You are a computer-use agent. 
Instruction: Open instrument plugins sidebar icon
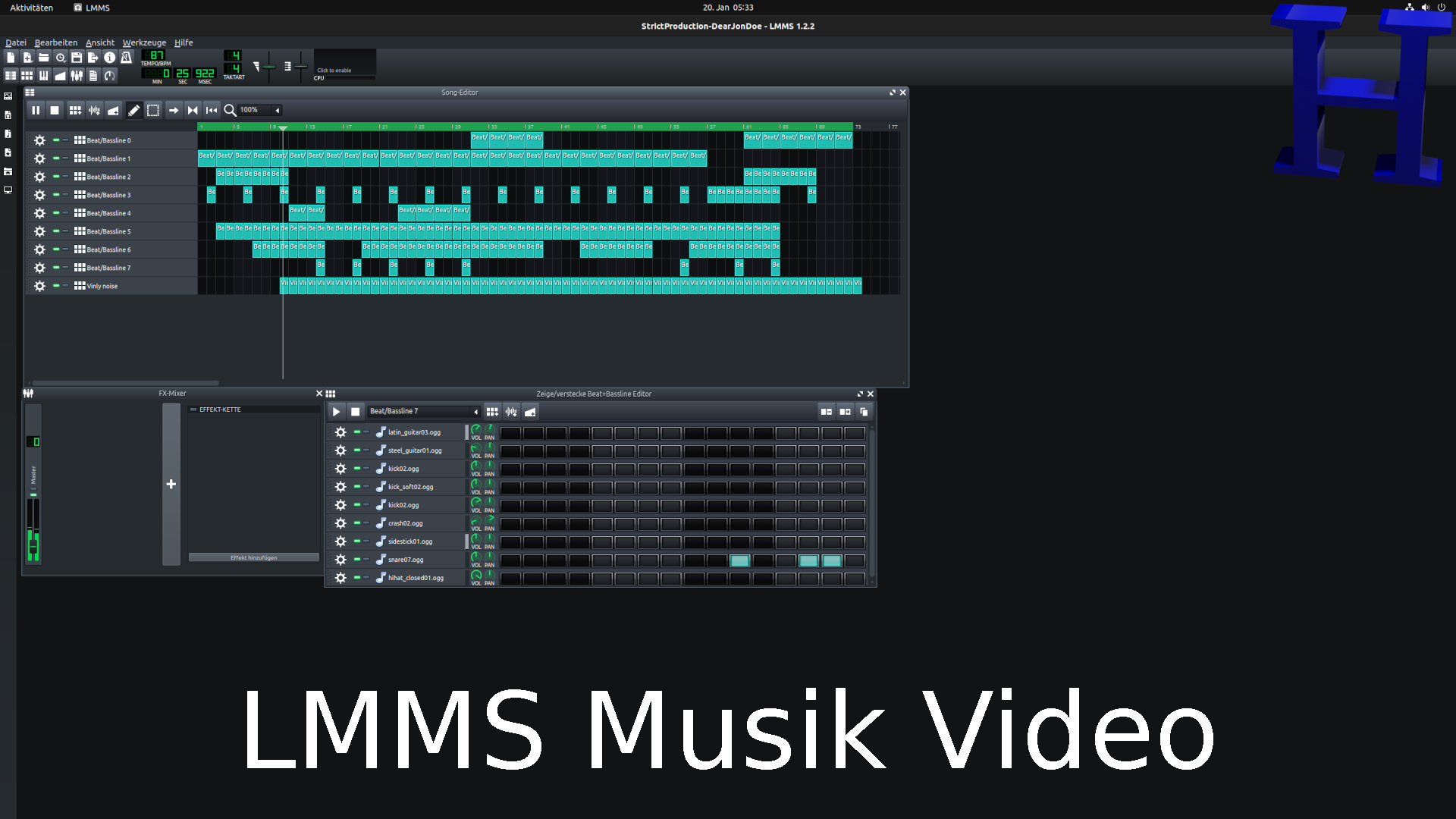click(8, 96)
